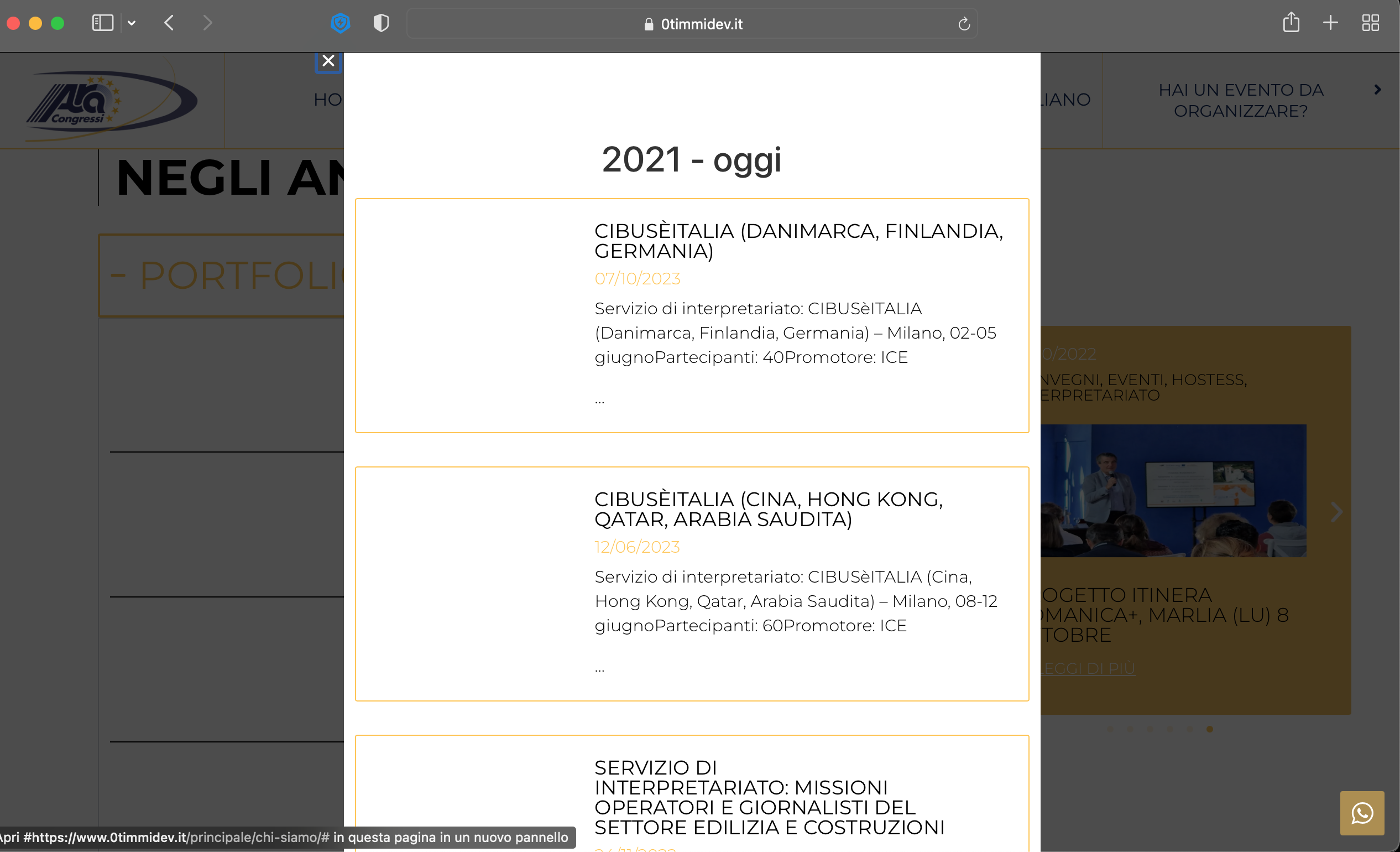This screenshot has width=1400, height=852.
Task: Click the 2021 - oggi heading
Action: pos(692,160)
